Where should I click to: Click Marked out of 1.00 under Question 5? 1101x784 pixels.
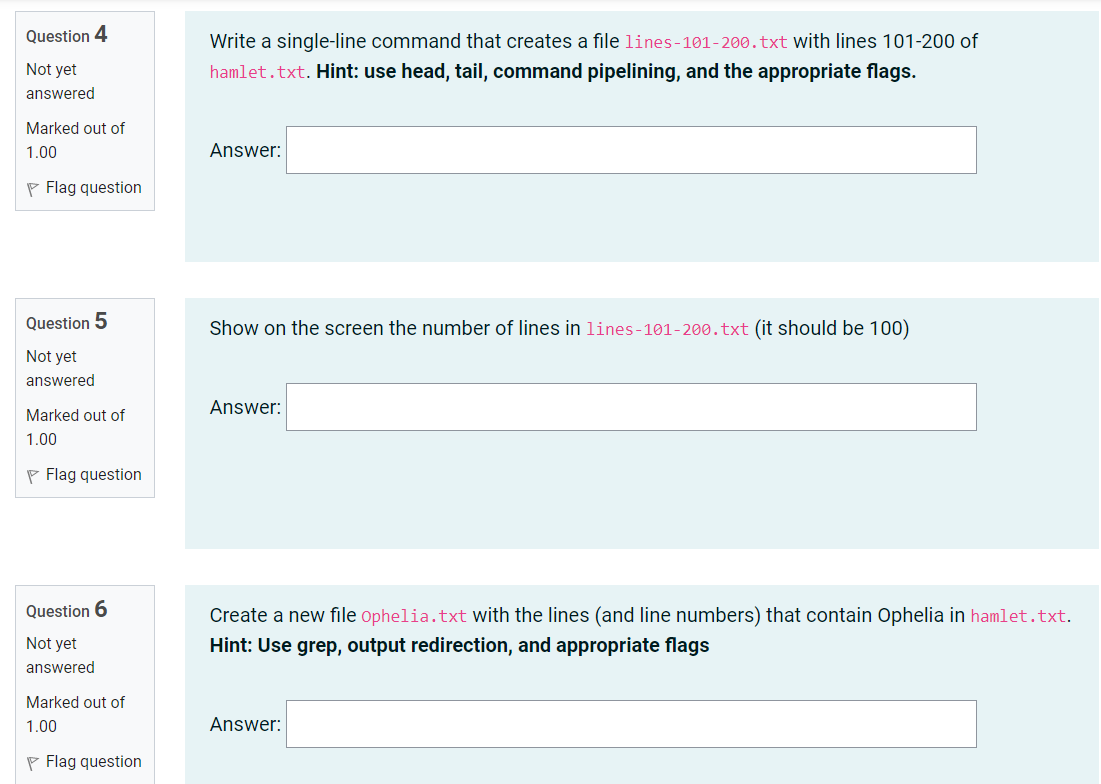point(75,427)
